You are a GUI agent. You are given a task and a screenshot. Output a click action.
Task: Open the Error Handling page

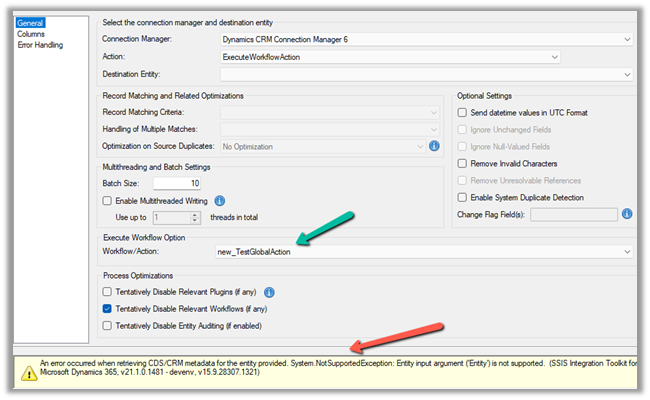[x=40, y=46]
